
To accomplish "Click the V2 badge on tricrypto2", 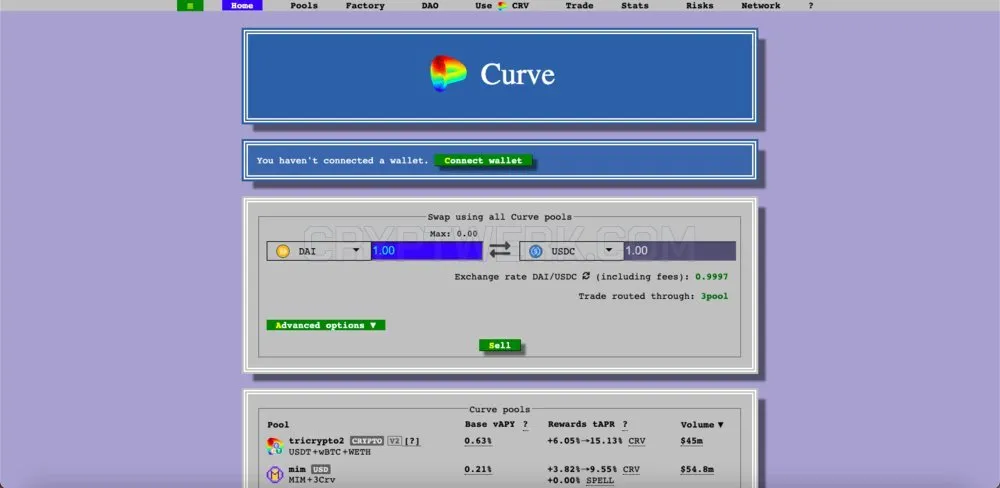I will click(394, 441).
